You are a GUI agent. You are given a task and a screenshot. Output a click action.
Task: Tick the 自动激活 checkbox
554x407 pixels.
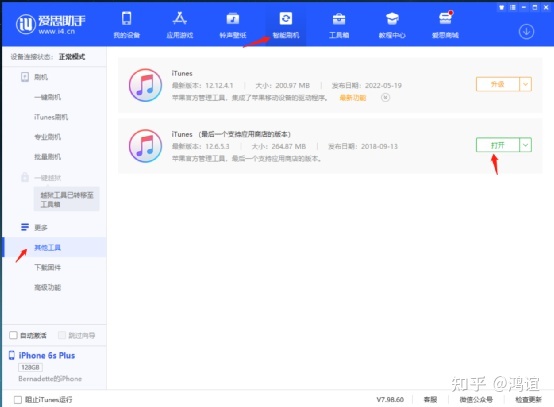tap(13, 335)
